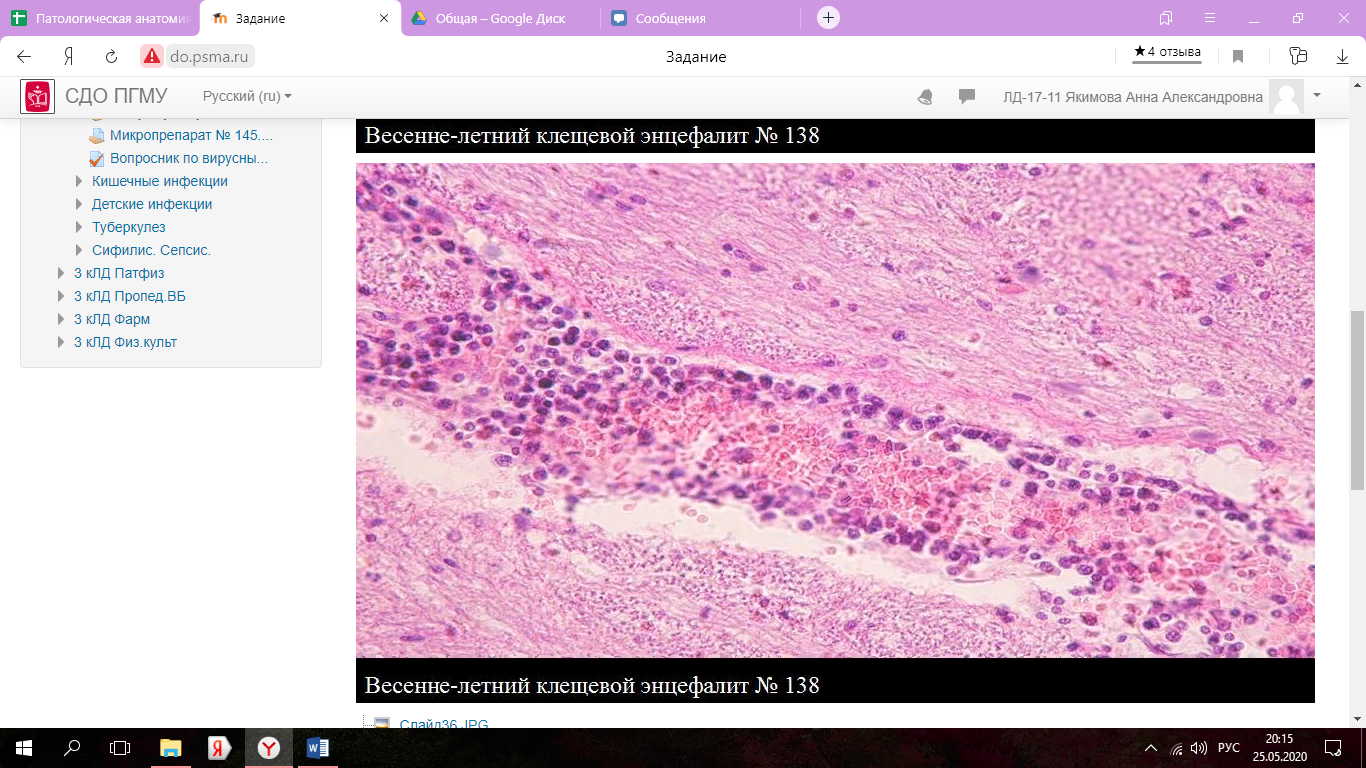Open Микропрепарат № 145 resource
1366x768 pixels.
click(190, 135)
